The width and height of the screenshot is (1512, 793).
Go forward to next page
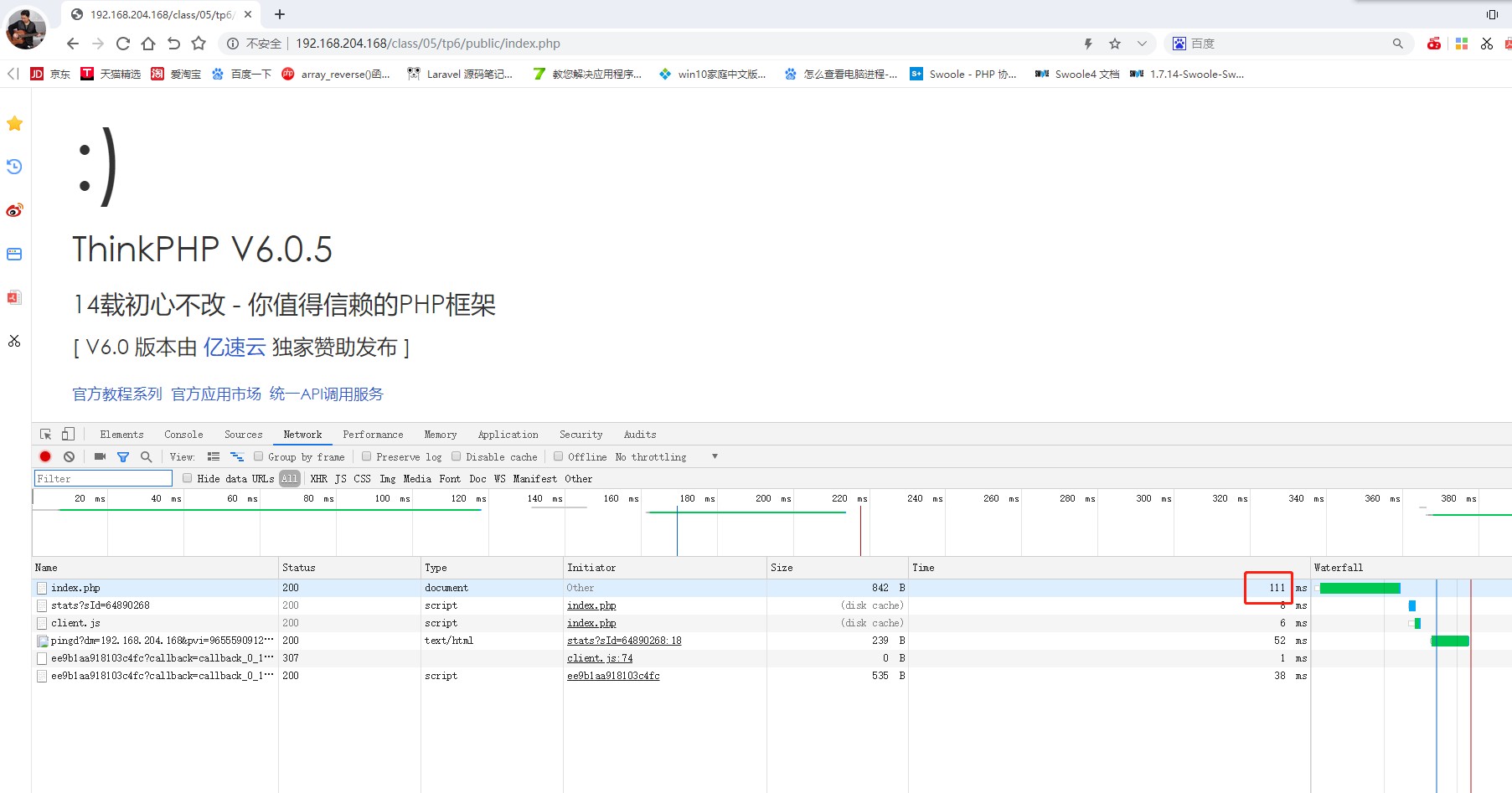click(x=98, y=44)
